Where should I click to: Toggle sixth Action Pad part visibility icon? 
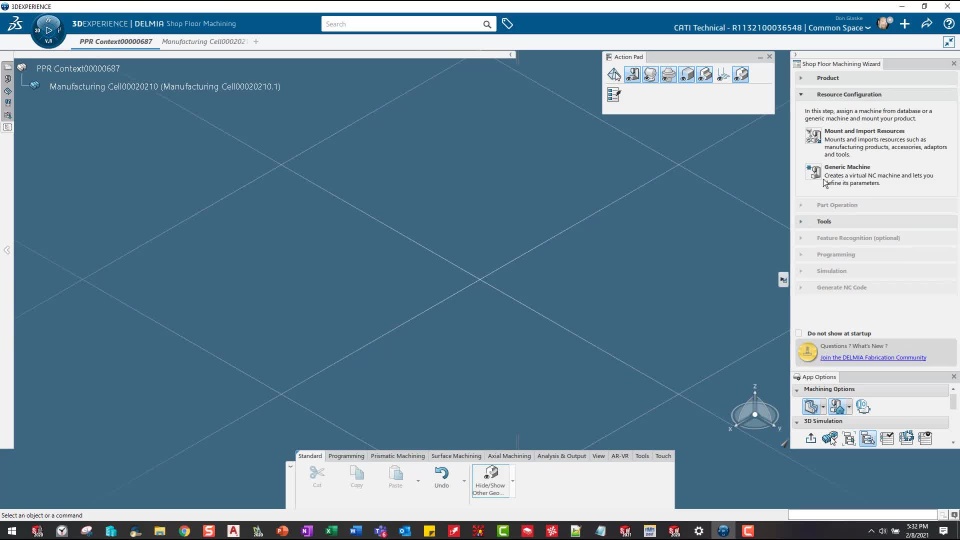[705, 75]
